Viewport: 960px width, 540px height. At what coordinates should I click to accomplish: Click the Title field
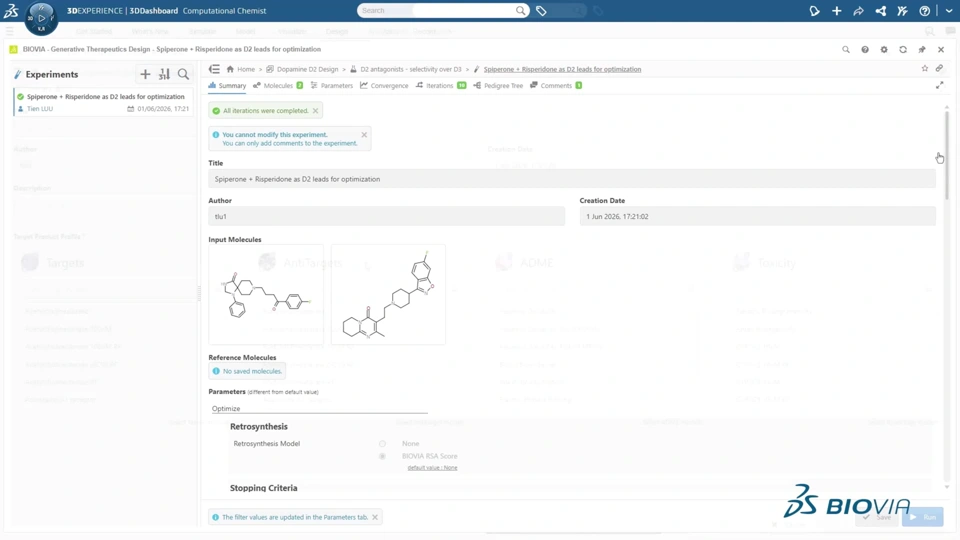click(x=572, y=179)
